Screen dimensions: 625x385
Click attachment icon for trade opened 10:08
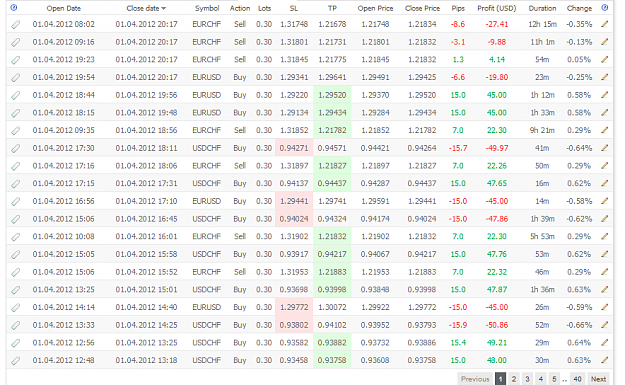click(x=15, y=237)
